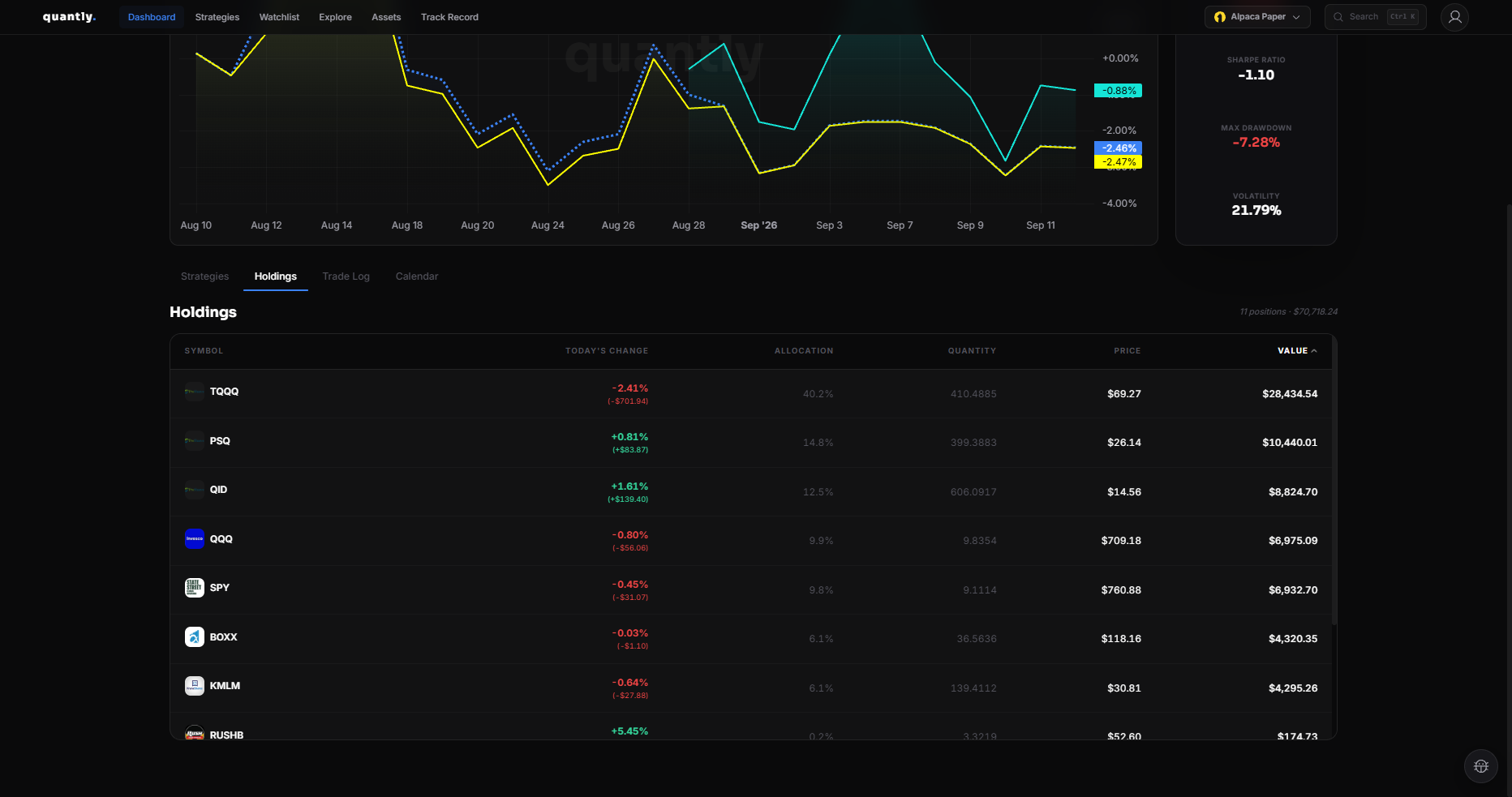Open the Assets page

click(386, 17)
